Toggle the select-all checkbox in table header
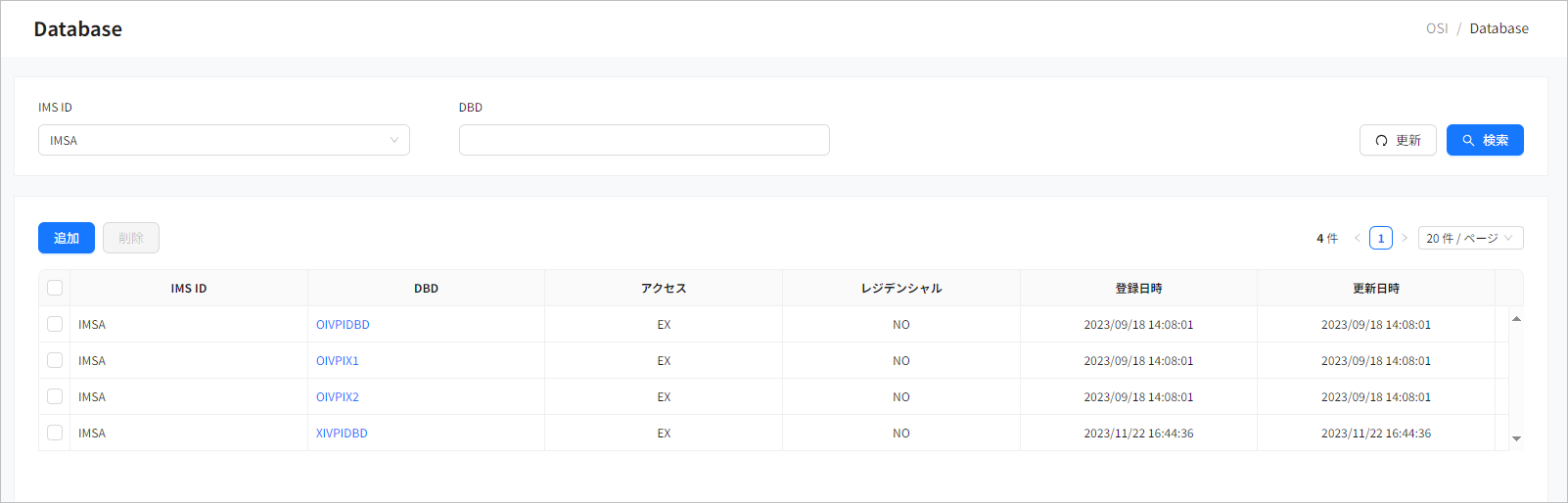 [55, 288]
